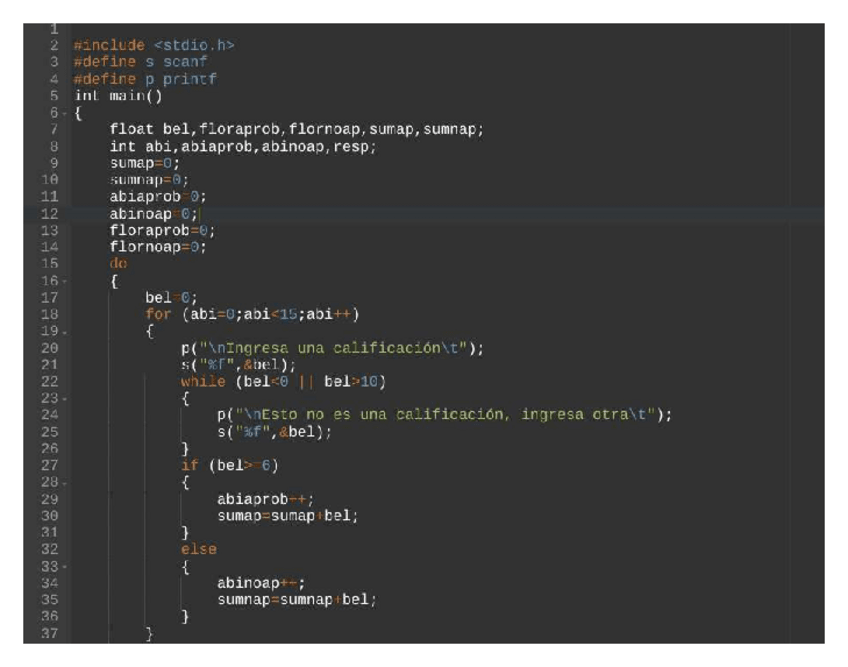Screen dimensions: 848x667
Task: Click the 'abiaprob=0;' statement
Action: click(x=158, y=196)
